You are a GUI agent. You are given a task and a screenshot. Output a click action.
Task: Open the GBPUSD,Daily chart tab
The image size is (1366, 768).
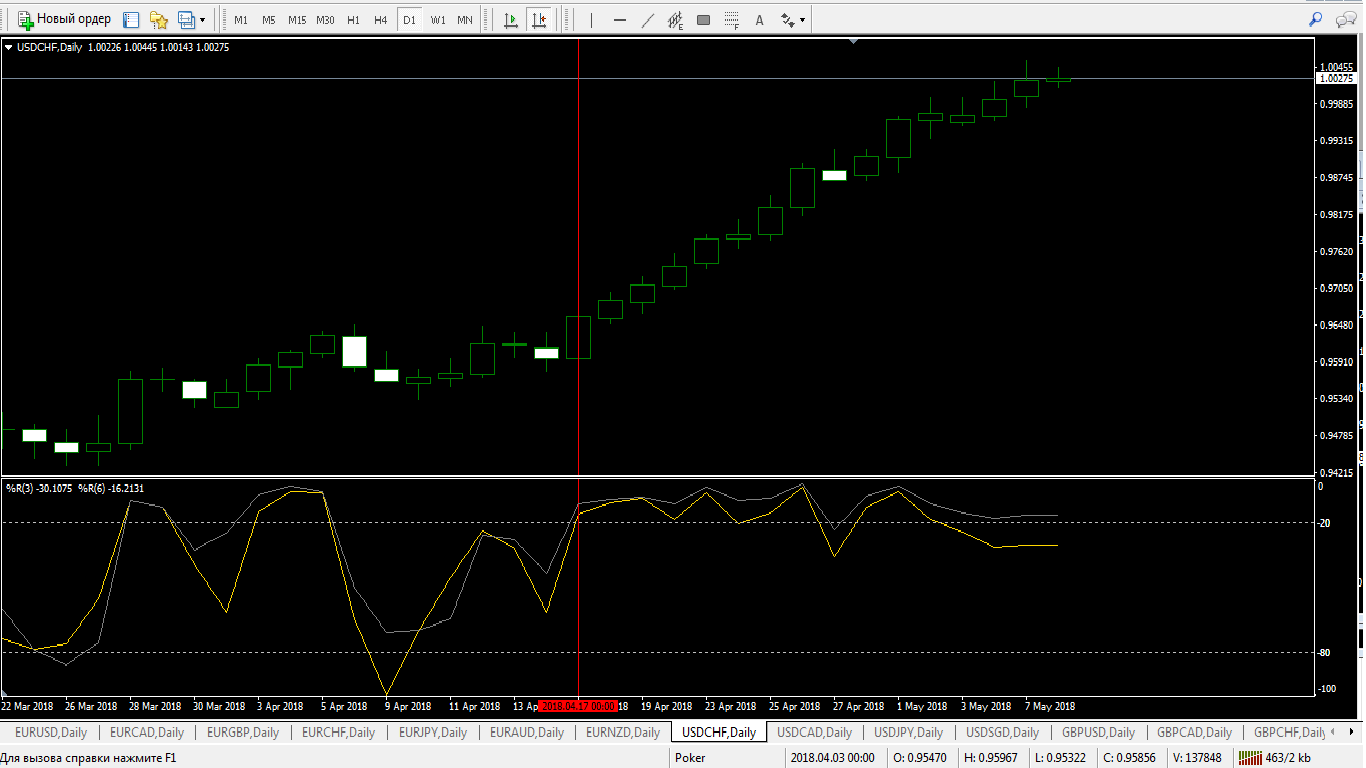[x=1098, y=732]
